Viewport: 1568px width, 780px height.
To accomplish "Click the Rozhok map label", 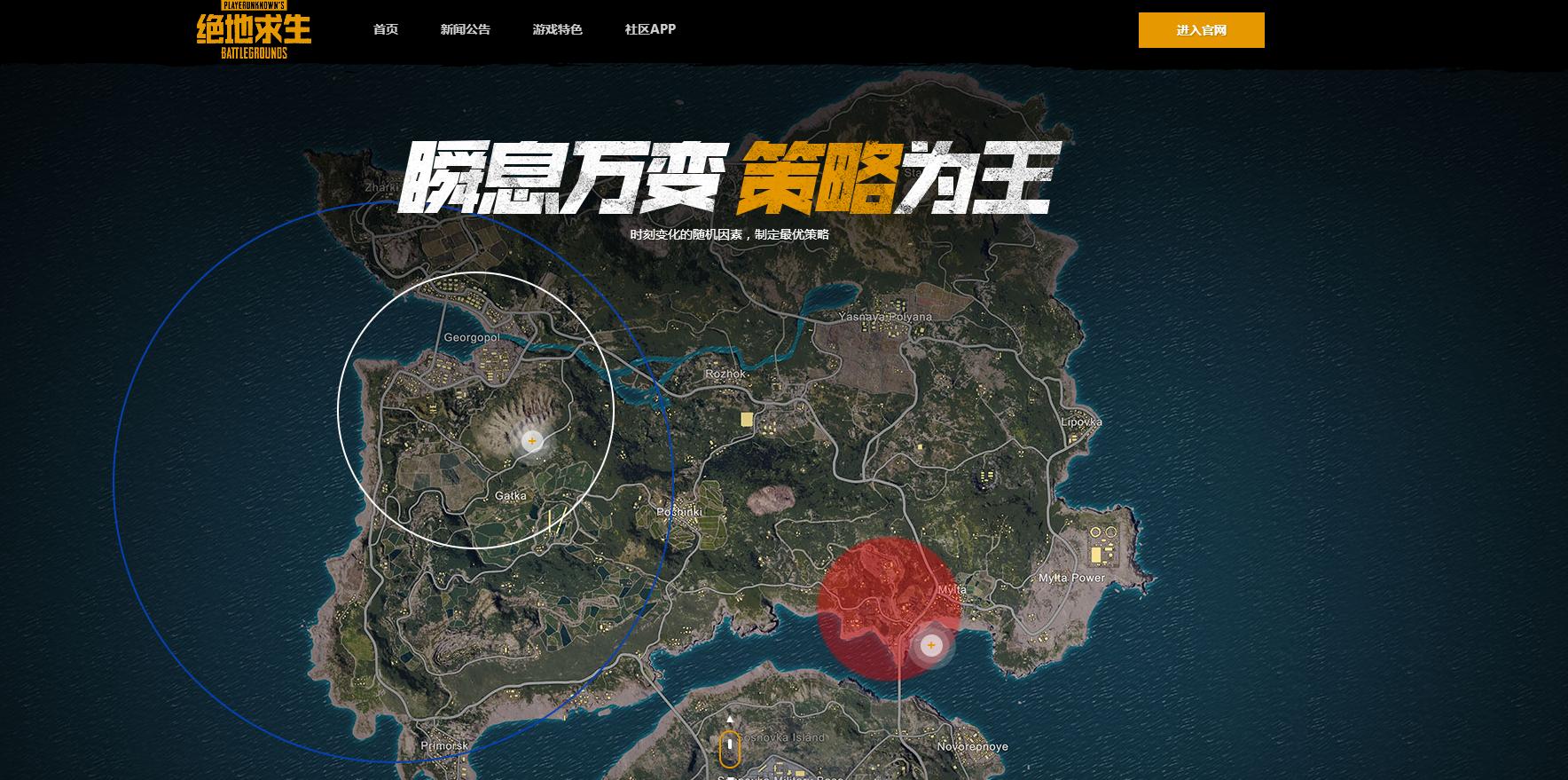I will coord(725,374).
